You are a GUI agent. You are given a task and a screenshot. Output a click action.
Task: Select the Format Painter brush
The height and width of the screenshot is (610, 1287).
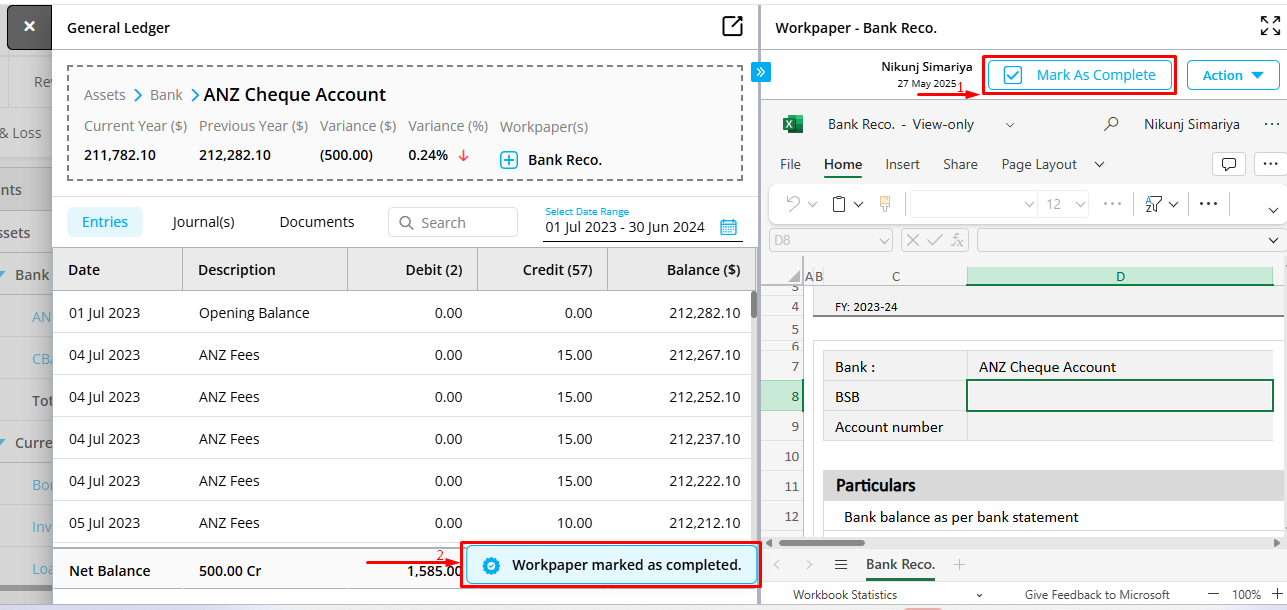(885, 204)
